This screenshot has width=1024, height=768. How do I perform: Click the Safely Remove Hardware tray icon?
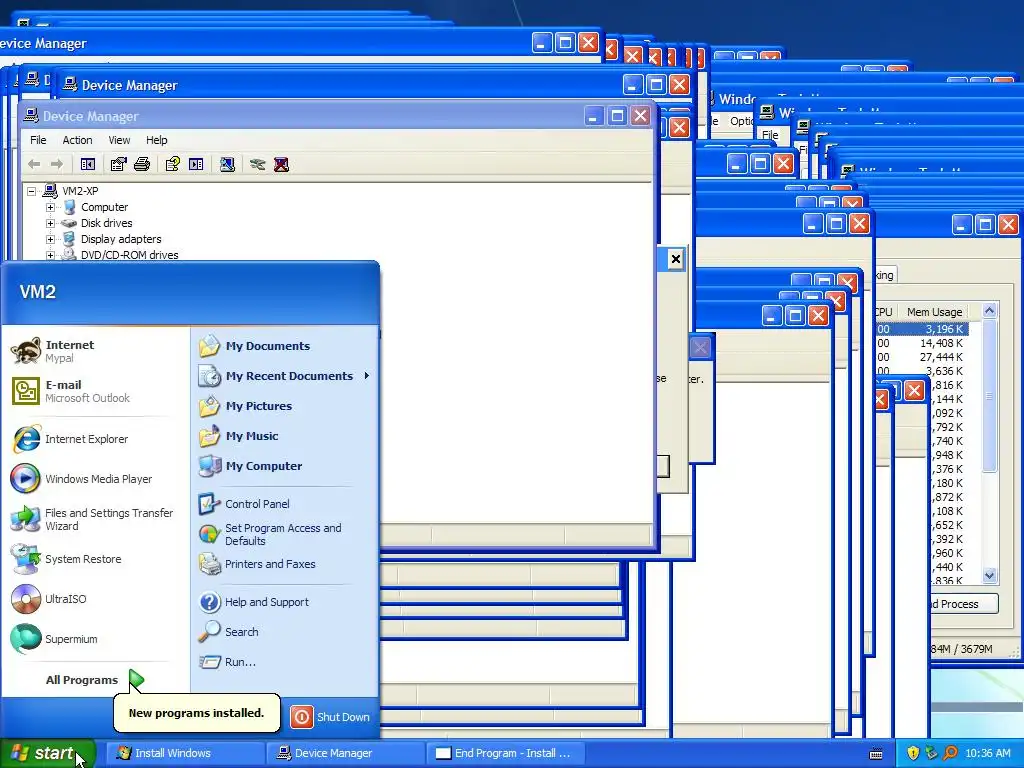[931, 753]
